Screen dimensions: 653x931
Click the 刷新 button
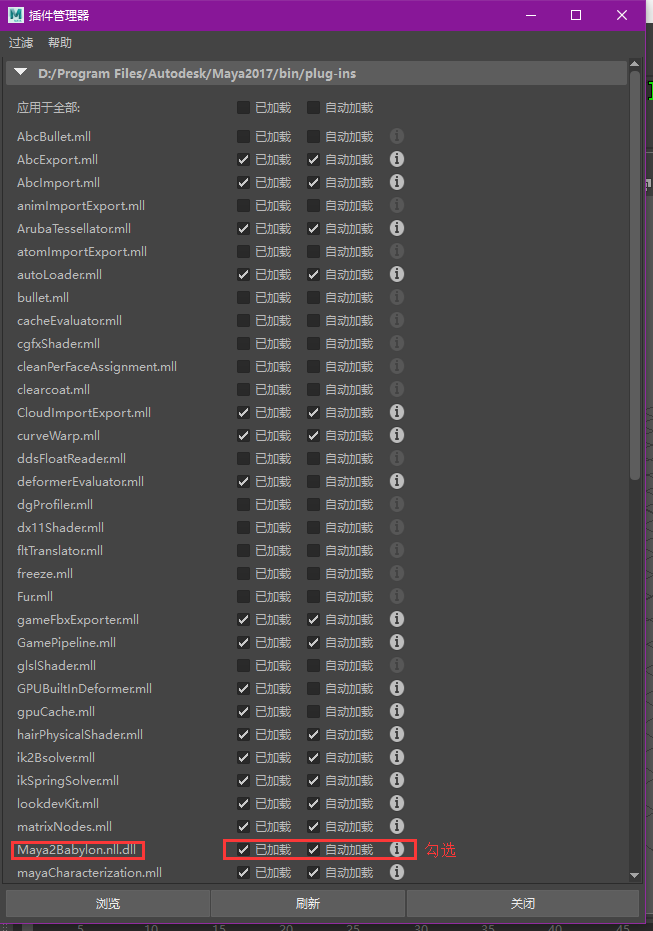pyautogui.click(x=308, y=903)
